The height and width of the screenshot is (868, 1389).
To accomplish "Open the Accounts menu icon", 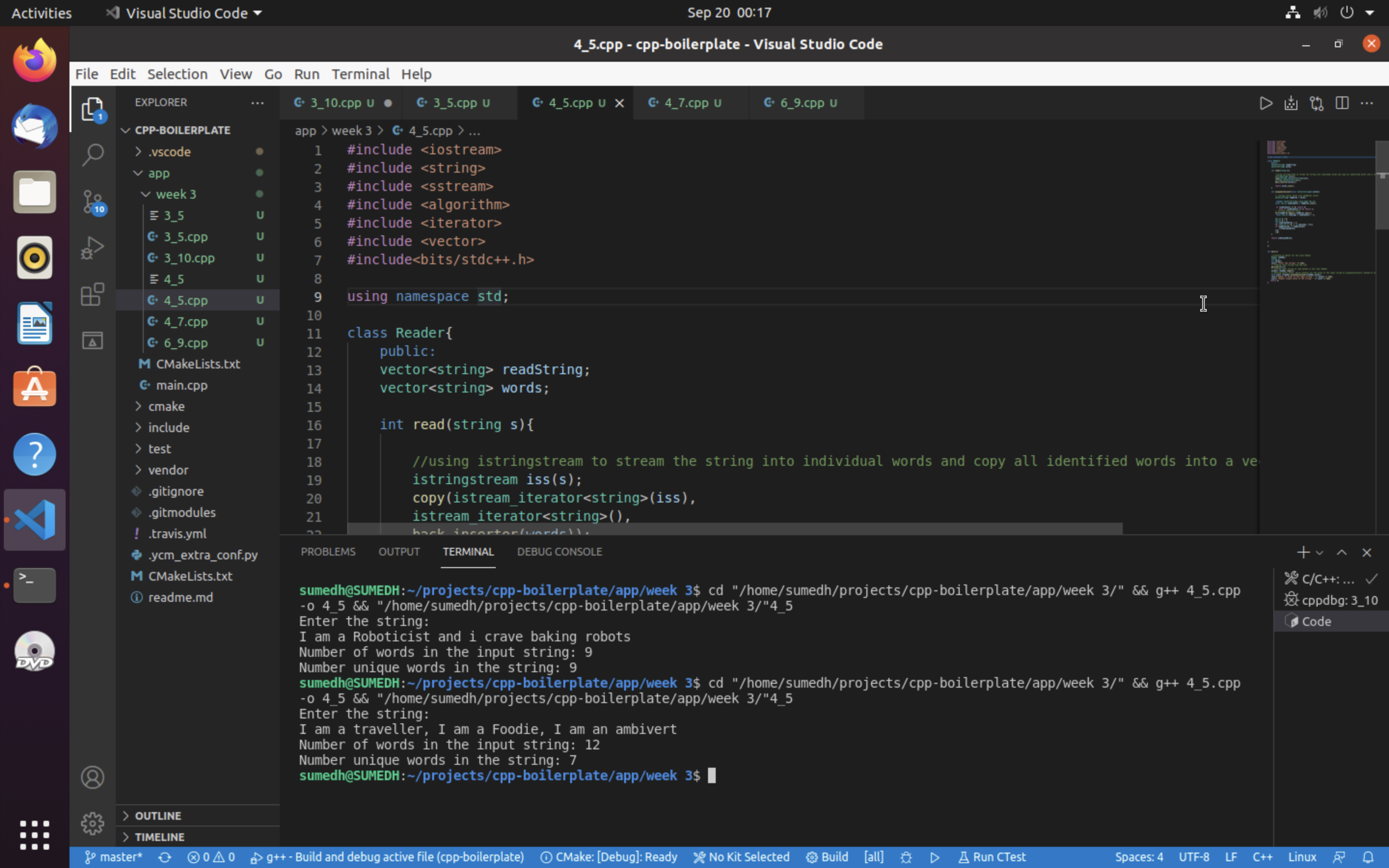I will coord(93,777).
